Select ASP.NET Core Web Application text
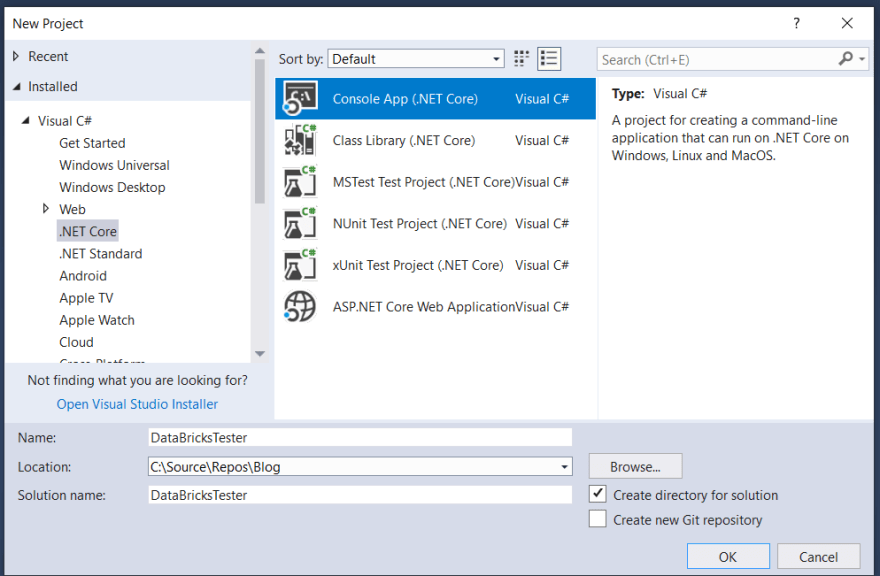 pos(424,307)
